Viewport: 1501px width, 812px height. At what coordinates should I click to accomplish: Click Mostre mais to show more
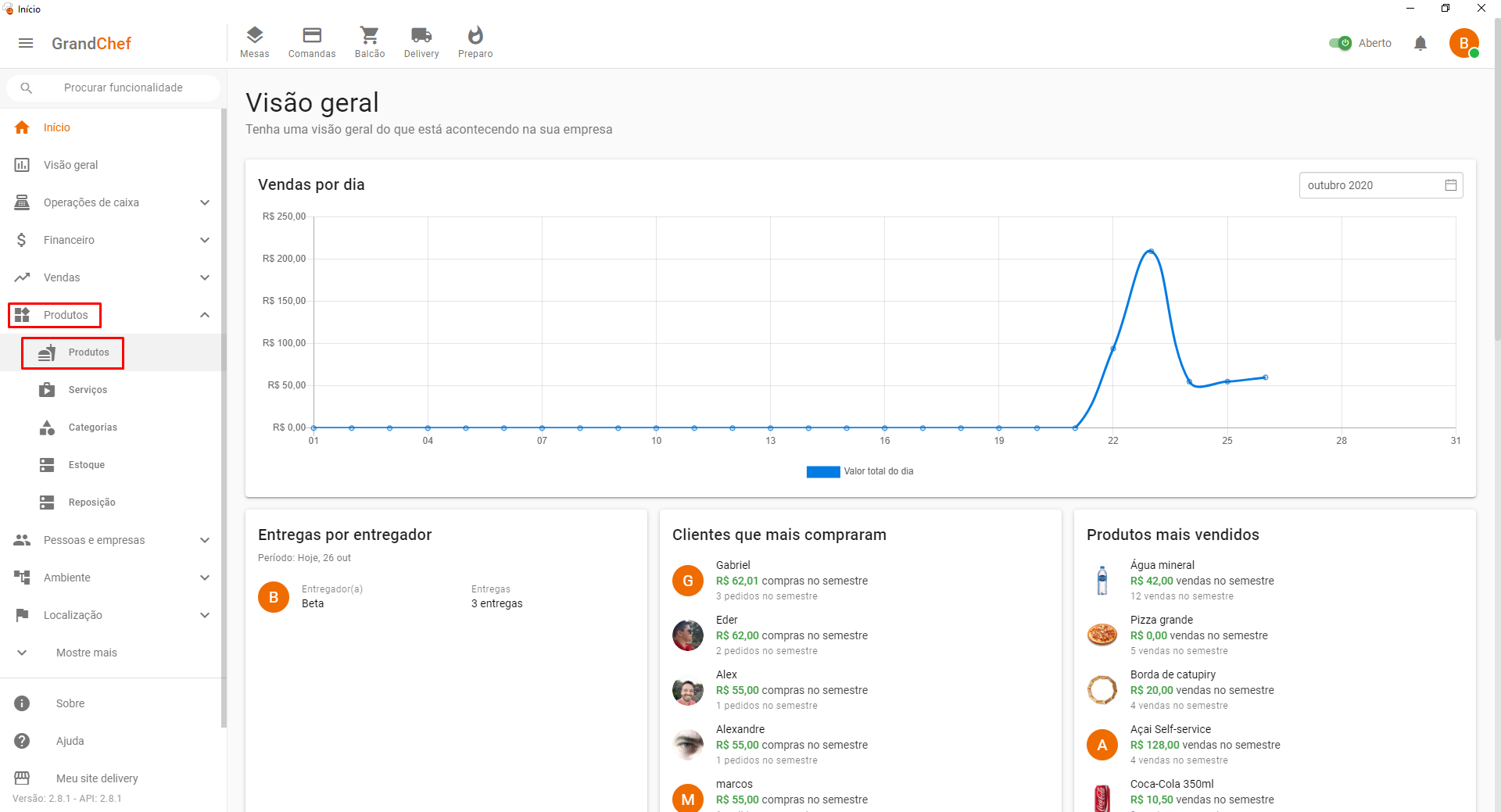pos(86,653)
